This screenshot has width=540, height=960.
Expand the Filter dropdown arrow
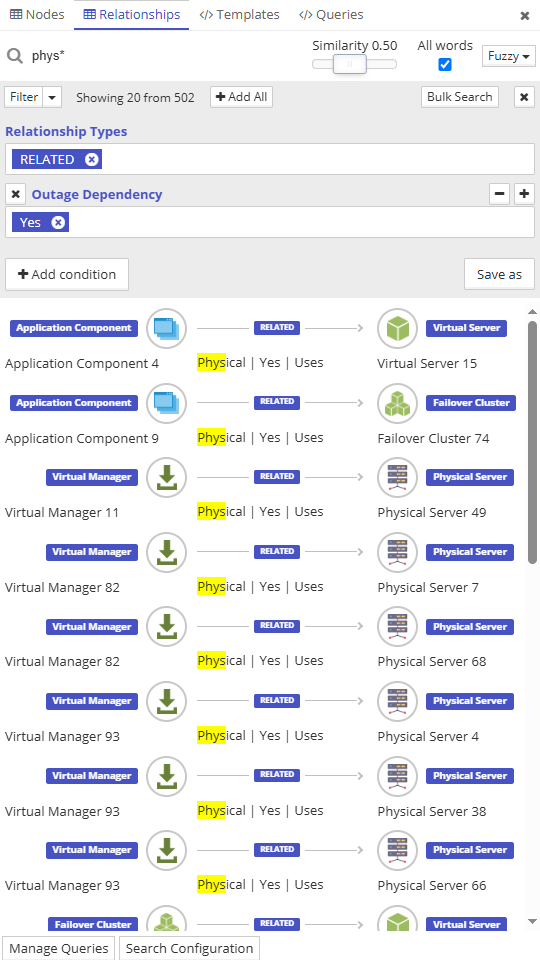pos(52,97)
